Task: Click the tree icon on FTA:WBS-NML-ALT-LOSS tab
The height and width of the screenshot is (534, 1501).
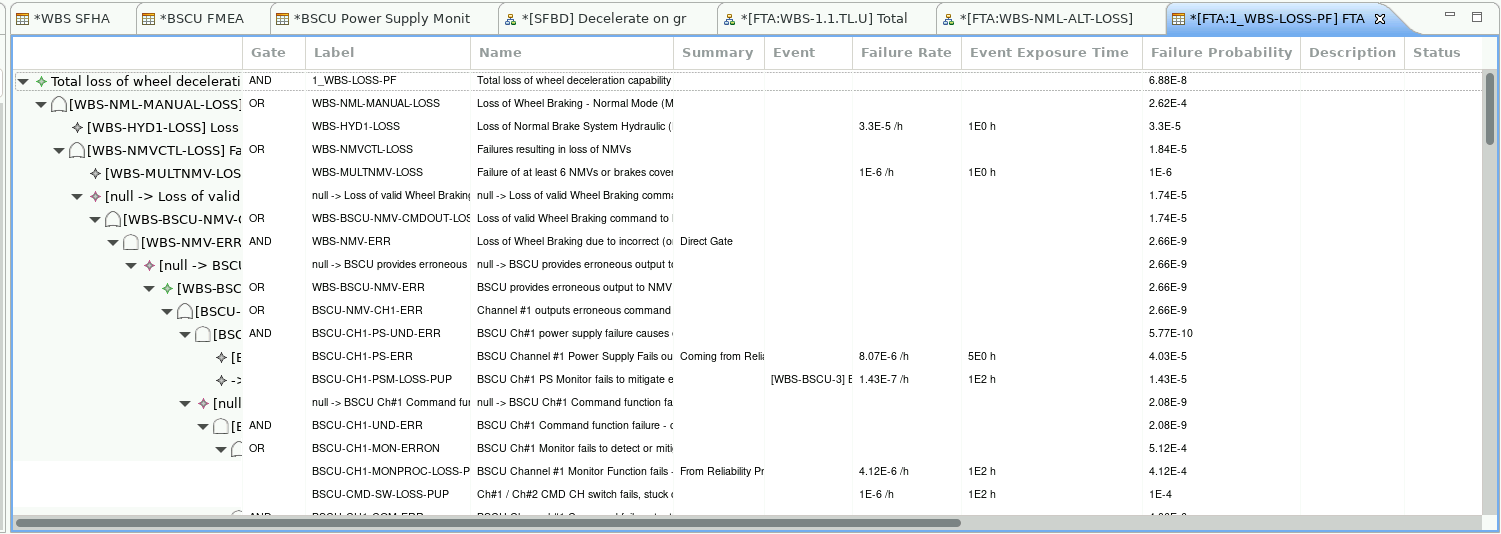Action: pos(950,19)
